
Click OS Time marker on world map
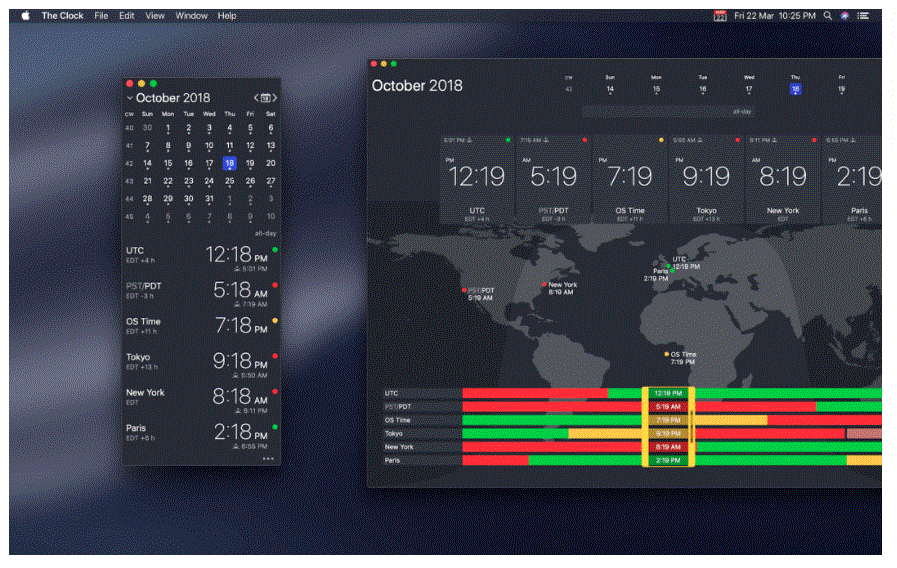tap(666, 355)
